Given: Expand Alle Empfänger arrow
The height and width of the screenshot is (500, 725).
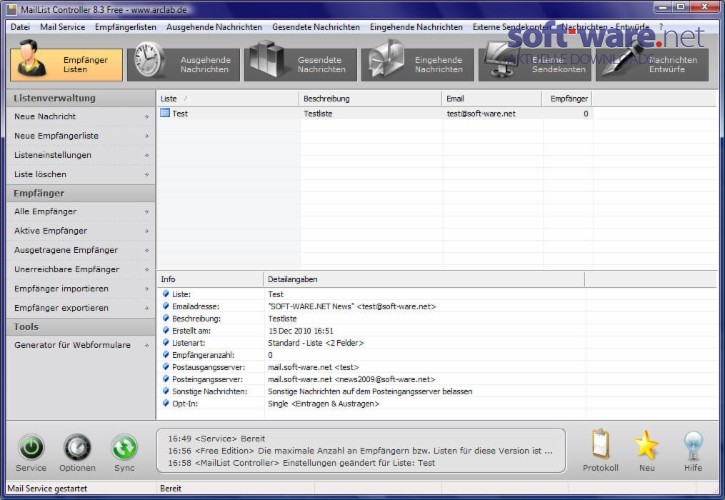Looking at the screenshot, I should (147, 211).
